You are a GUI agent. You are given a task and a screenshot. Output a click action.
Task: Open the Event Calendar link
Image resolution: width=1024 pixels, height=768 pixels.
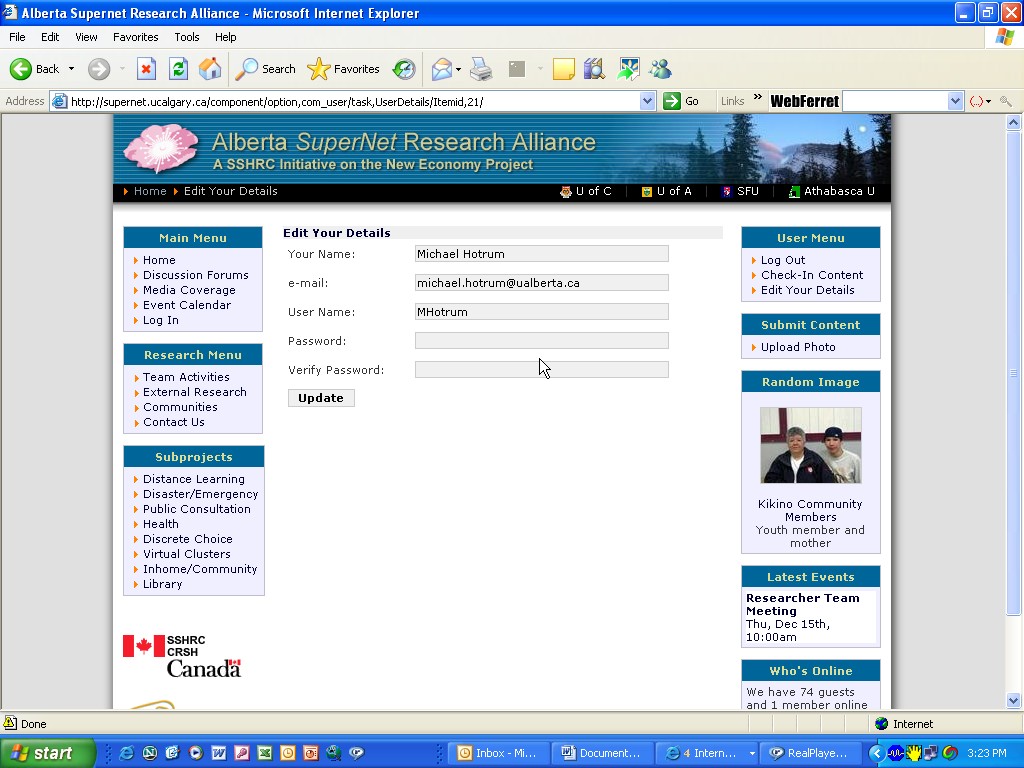pos(187,305)
